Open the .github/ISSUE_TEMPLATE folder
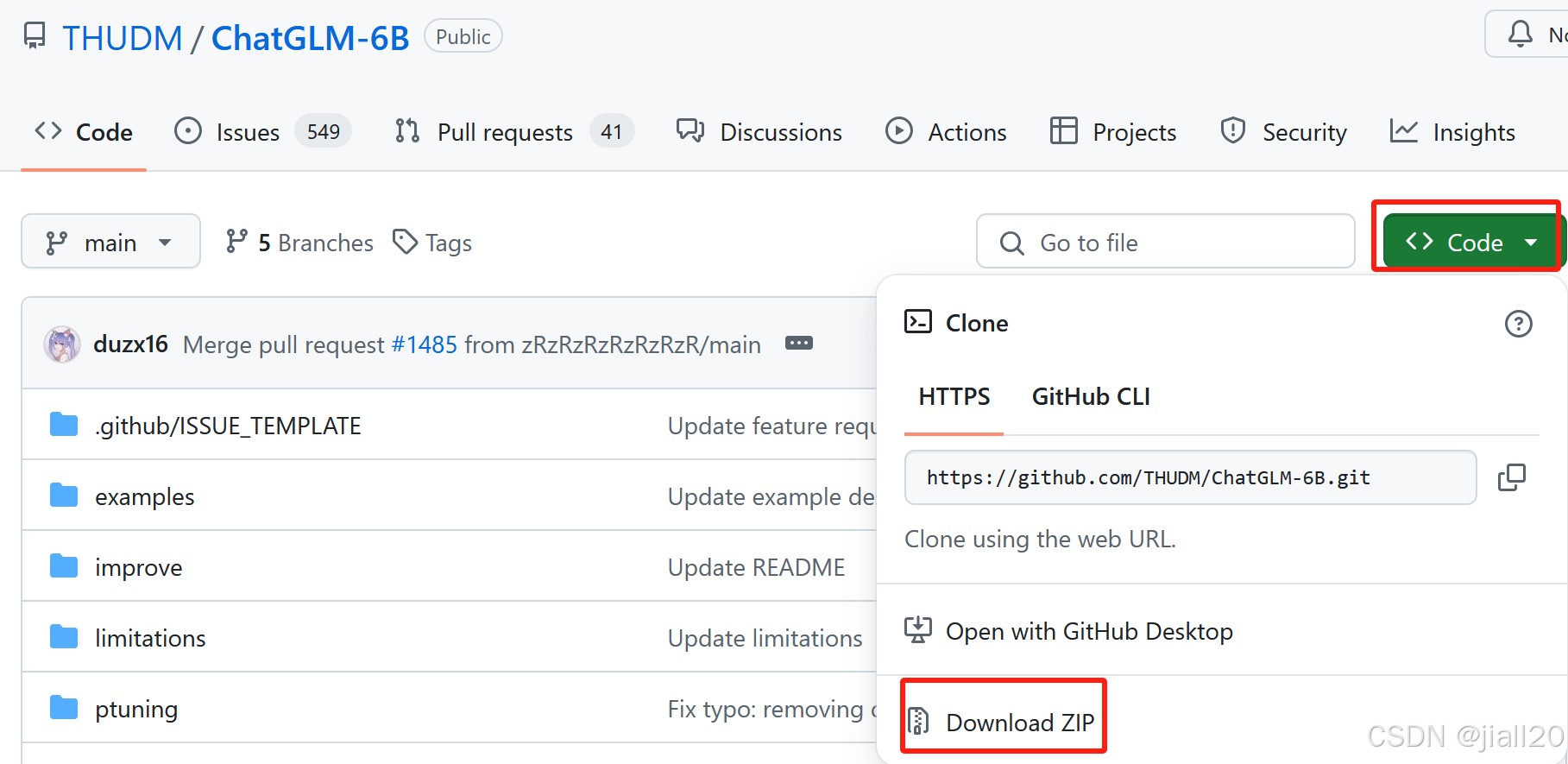 point(228,426)
